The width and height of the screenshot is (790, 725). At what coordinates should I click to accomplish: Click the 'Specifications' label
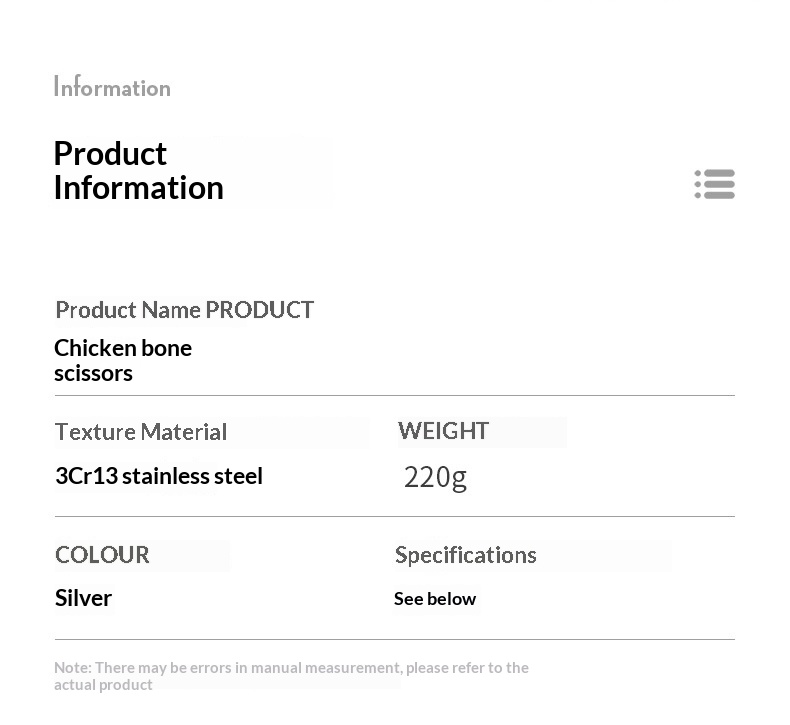click(465, 555)
